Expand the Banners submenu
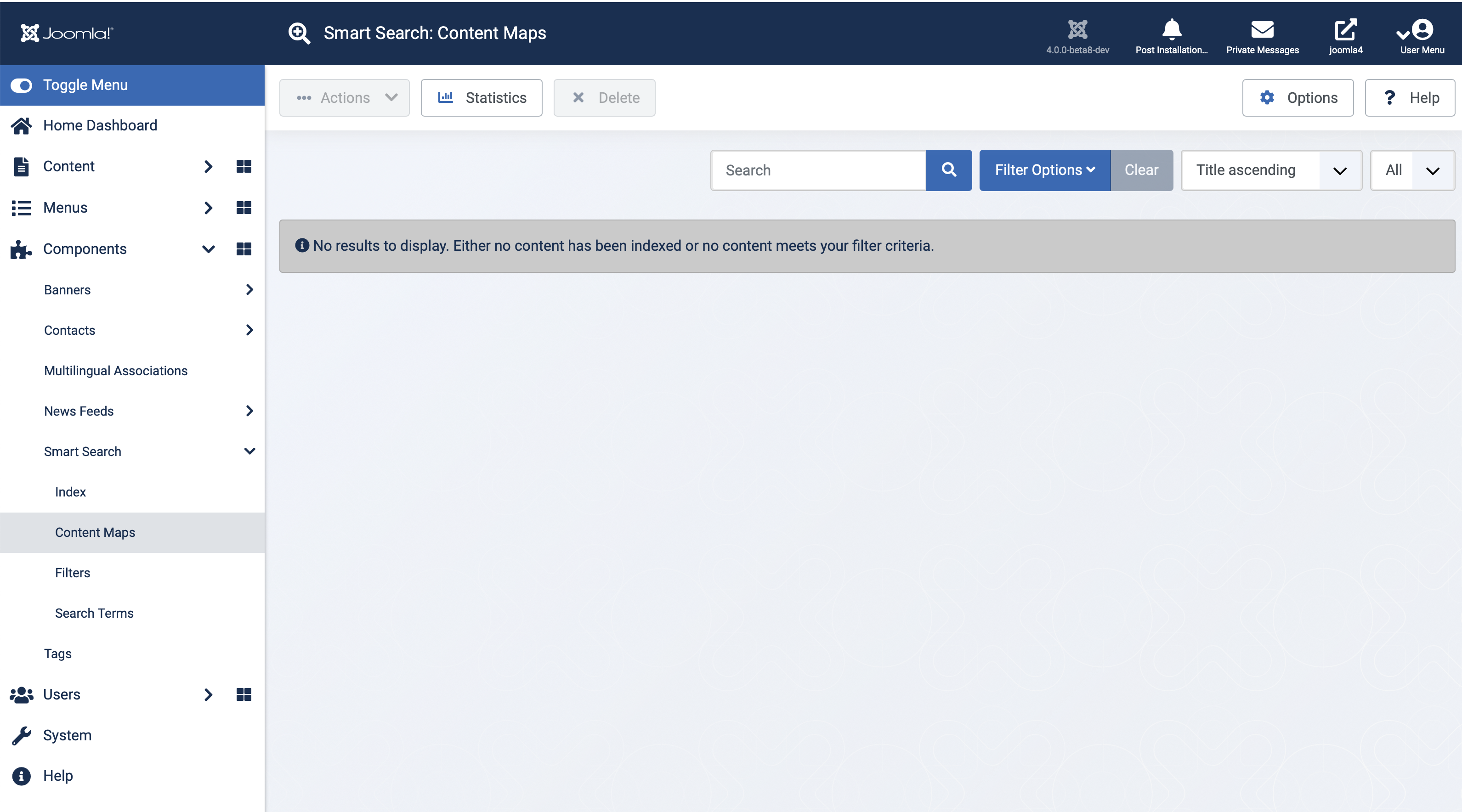This screenshot has height=812, width=1462. 249,289
